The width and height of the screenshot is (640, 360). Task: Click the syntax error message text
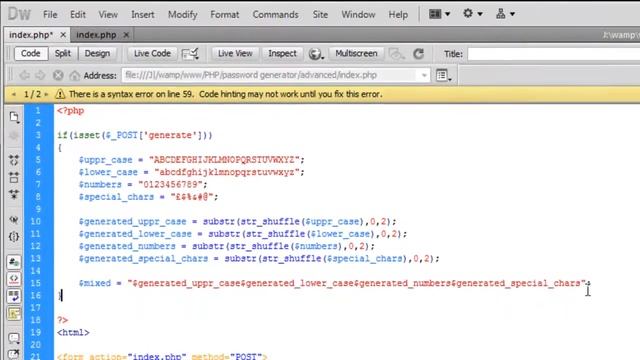click(226, 94)
